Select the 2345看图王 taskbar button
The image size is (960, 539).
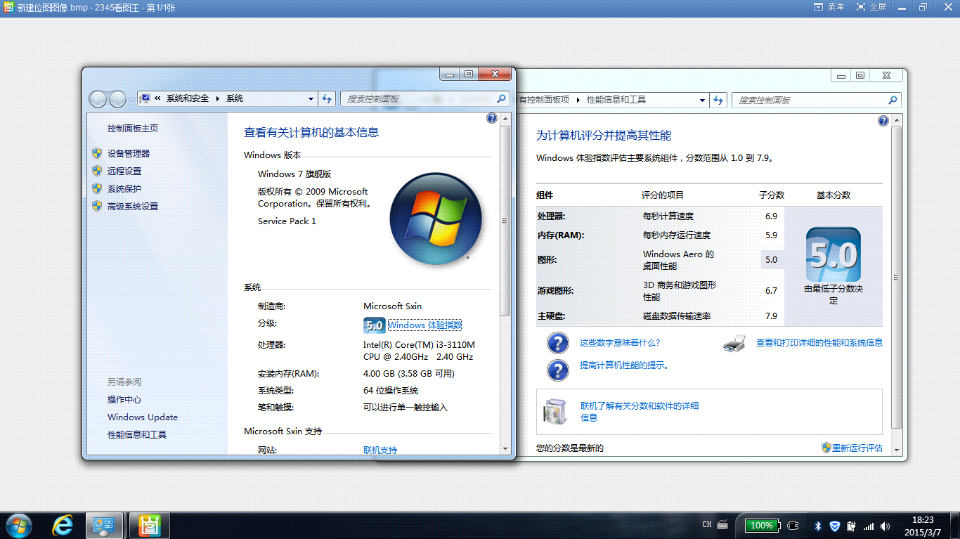[x=149, y=526]
